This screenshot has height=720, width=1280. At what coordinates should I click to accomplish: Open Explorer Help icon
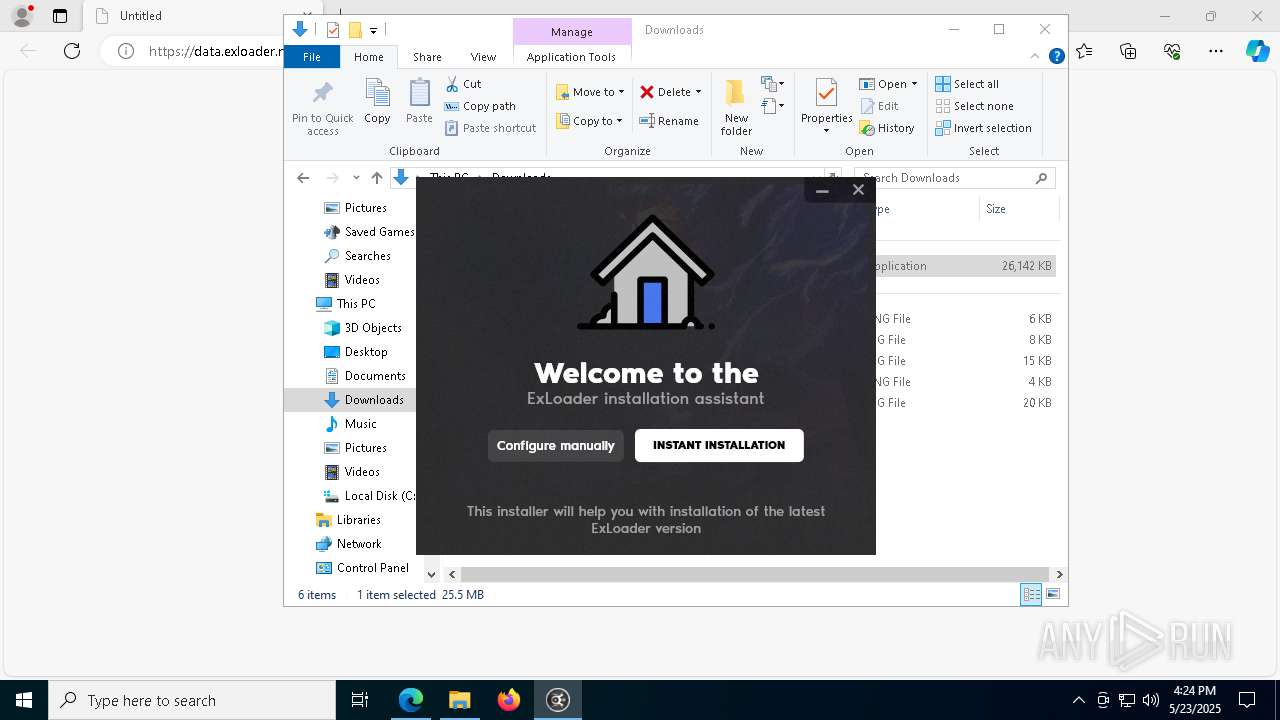pyautogui.click(x=1056, y=57)
